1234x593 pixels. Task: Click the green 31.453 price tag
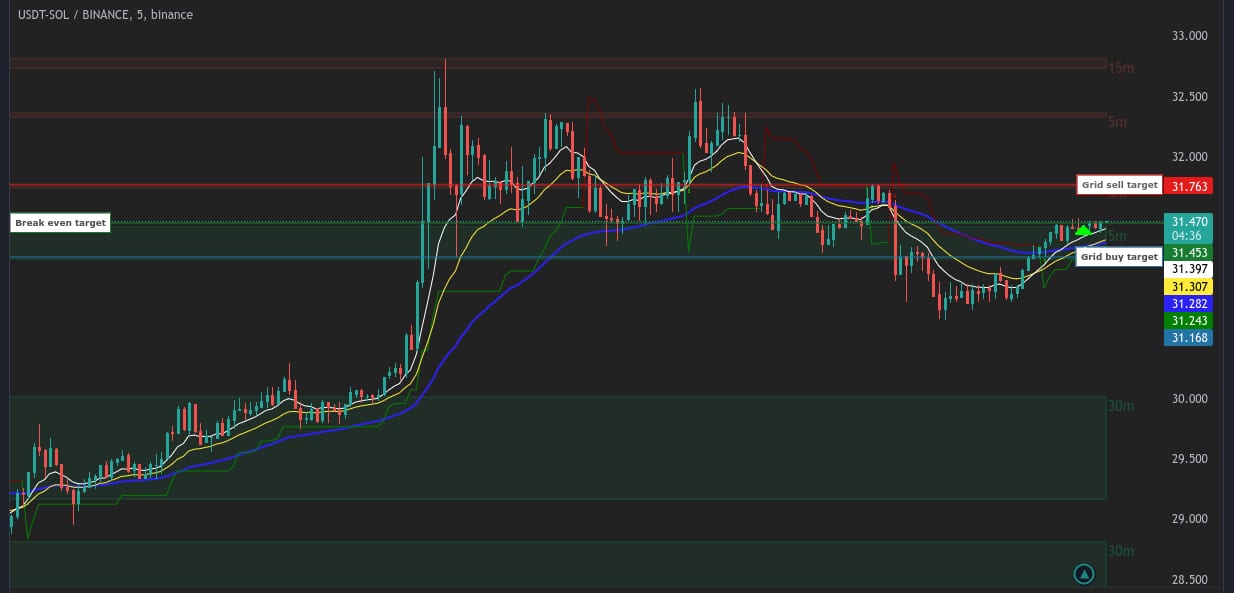[x=1189, y=253]
